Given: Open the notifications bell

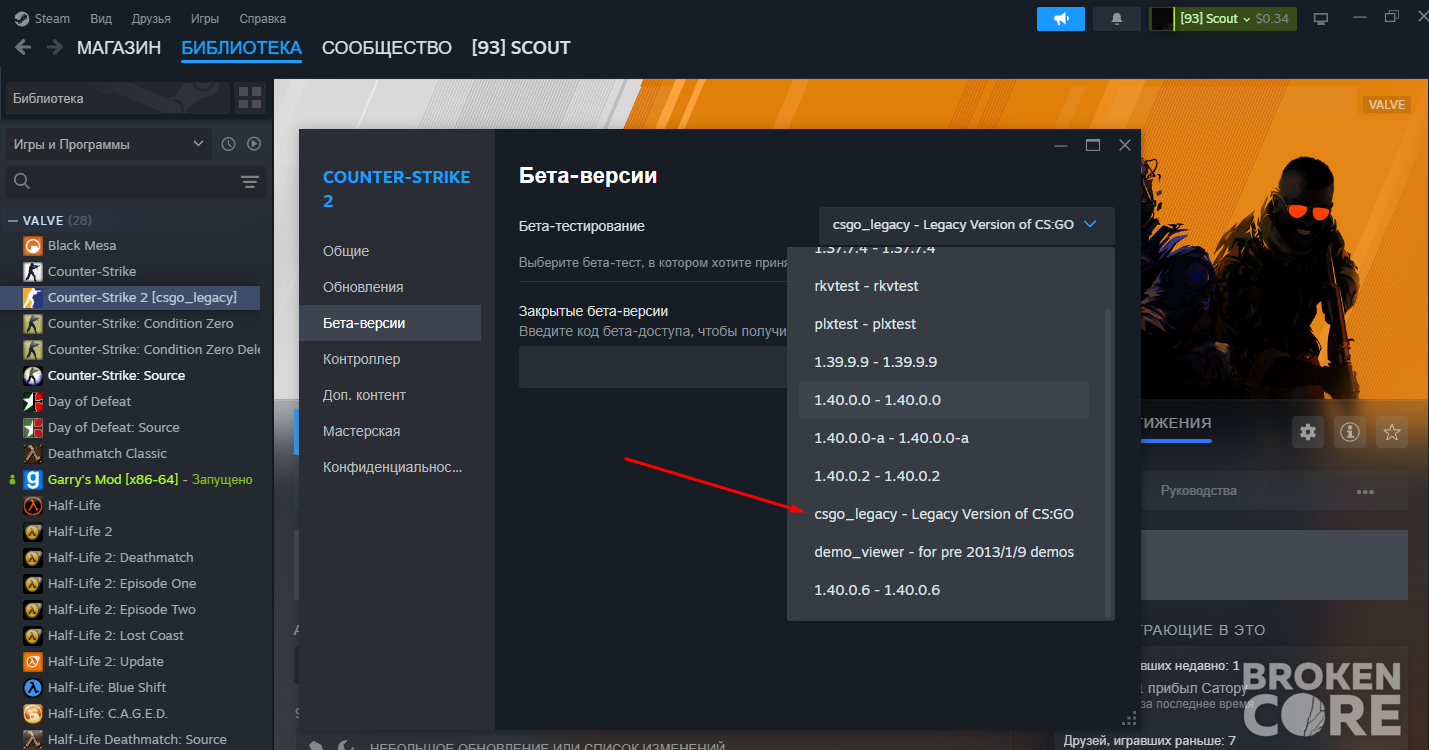Looking at the screenshot, I should [1117, 19].
